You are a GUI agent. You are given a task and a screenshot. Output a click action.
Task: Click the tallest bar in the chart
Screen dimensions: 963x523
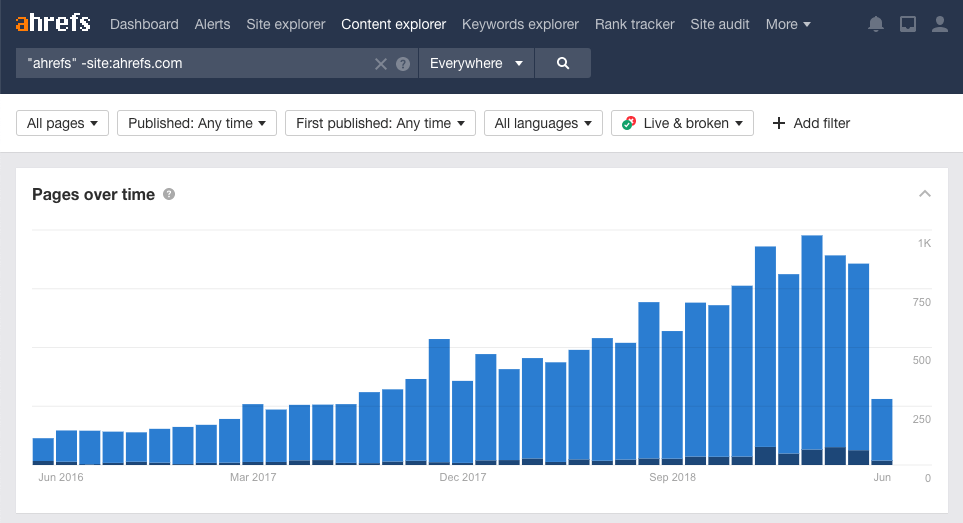(x=812, y=350)
